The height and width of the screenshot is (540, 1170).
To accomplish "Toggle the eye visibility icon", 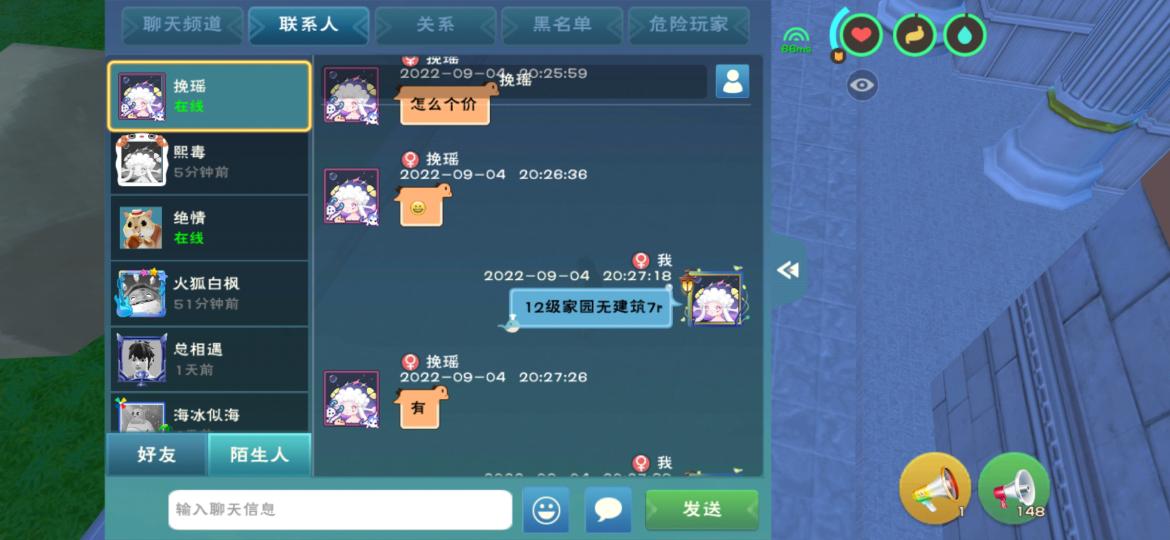I will pos(862,85).
